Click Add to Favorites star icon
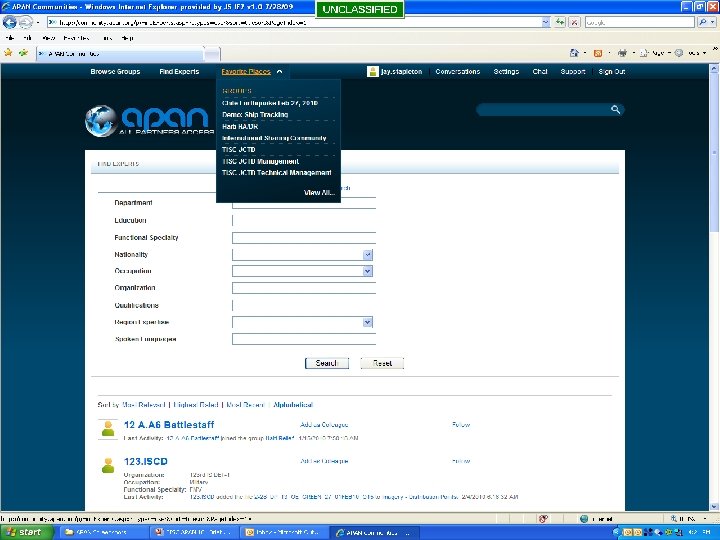This screenshot has width=720, height=540. [x=23, y=53]
